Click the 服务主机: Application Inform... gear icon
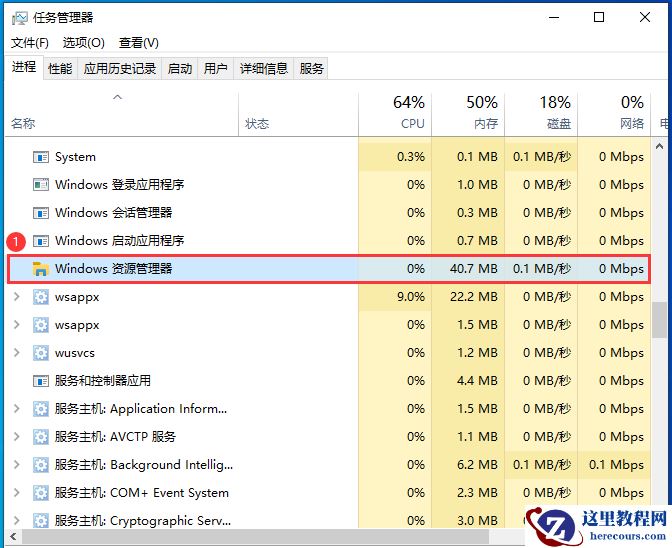The height and width of the screenshot is (548, 672). (x=41, y=409)
